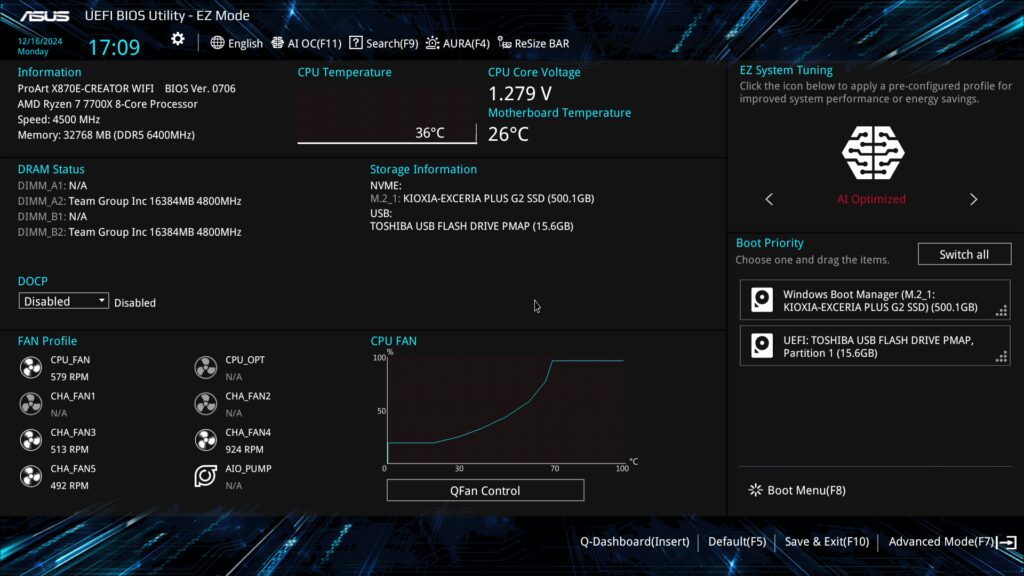
Task: Click the AI Optimized brain icon
Action: [x=872, y=153]
